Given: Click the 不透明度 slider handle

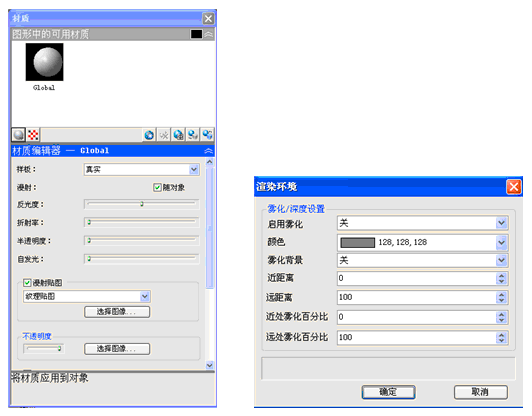Looking at the screenshot, I should [x=59, y=348].
